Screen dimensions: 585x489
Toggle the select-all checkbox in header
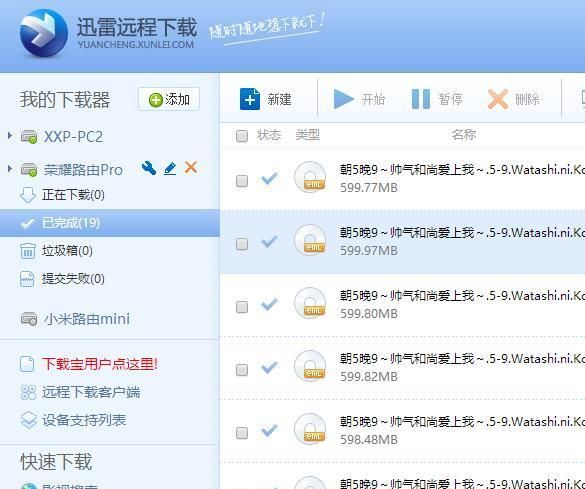(x=242, y=136)
